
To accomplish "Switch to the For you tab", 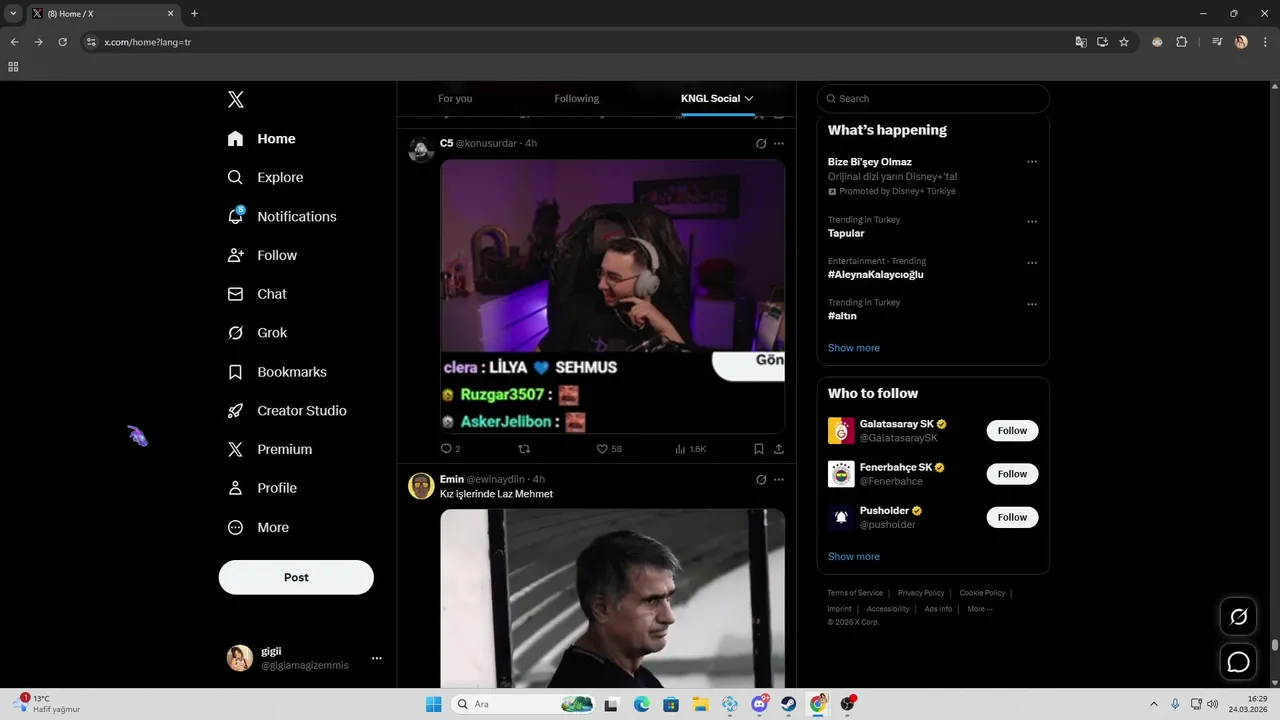I will click(x=455, y=98).
